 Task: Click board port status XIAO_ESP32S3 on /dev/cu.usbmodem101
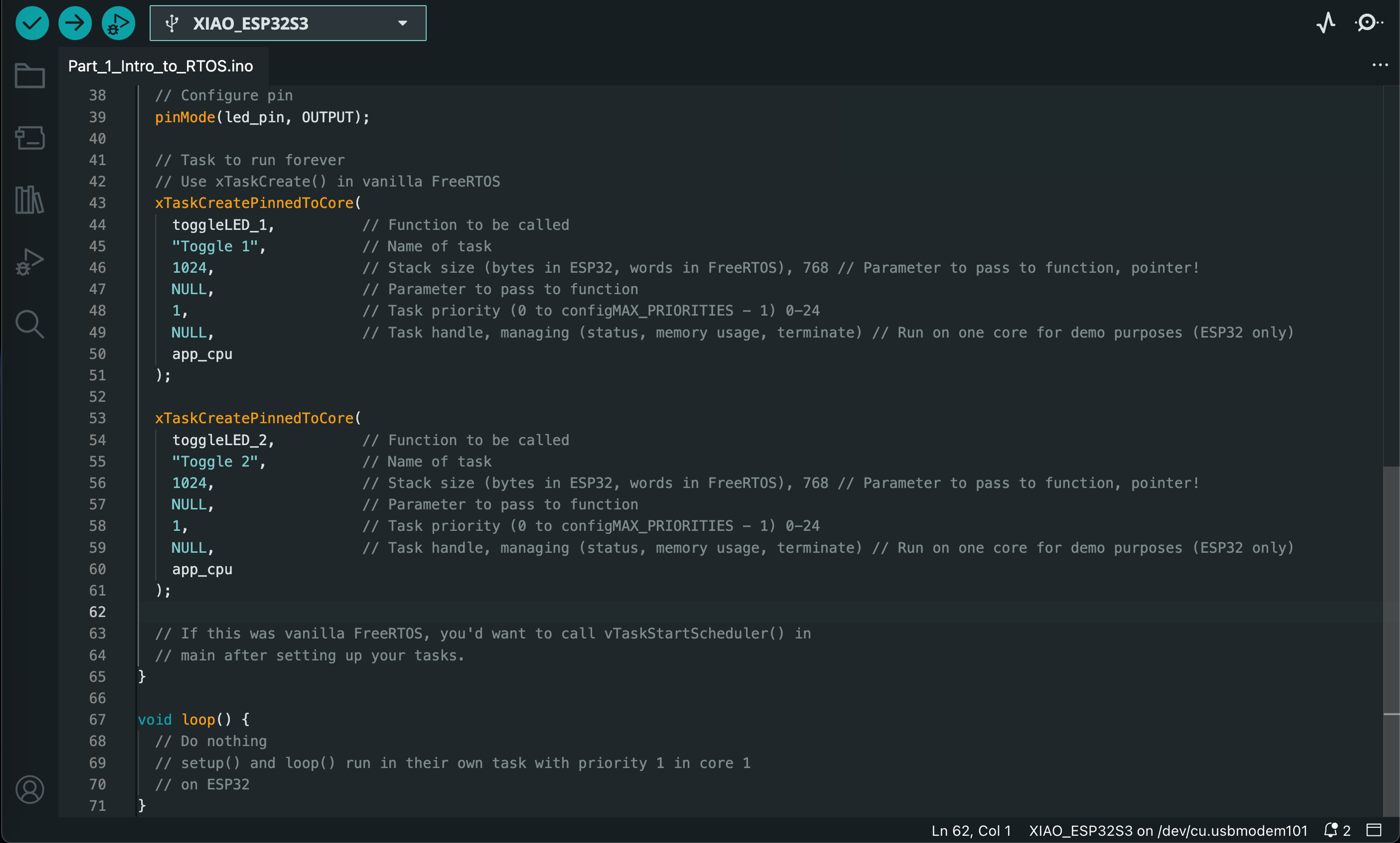tap(1168, 831)
